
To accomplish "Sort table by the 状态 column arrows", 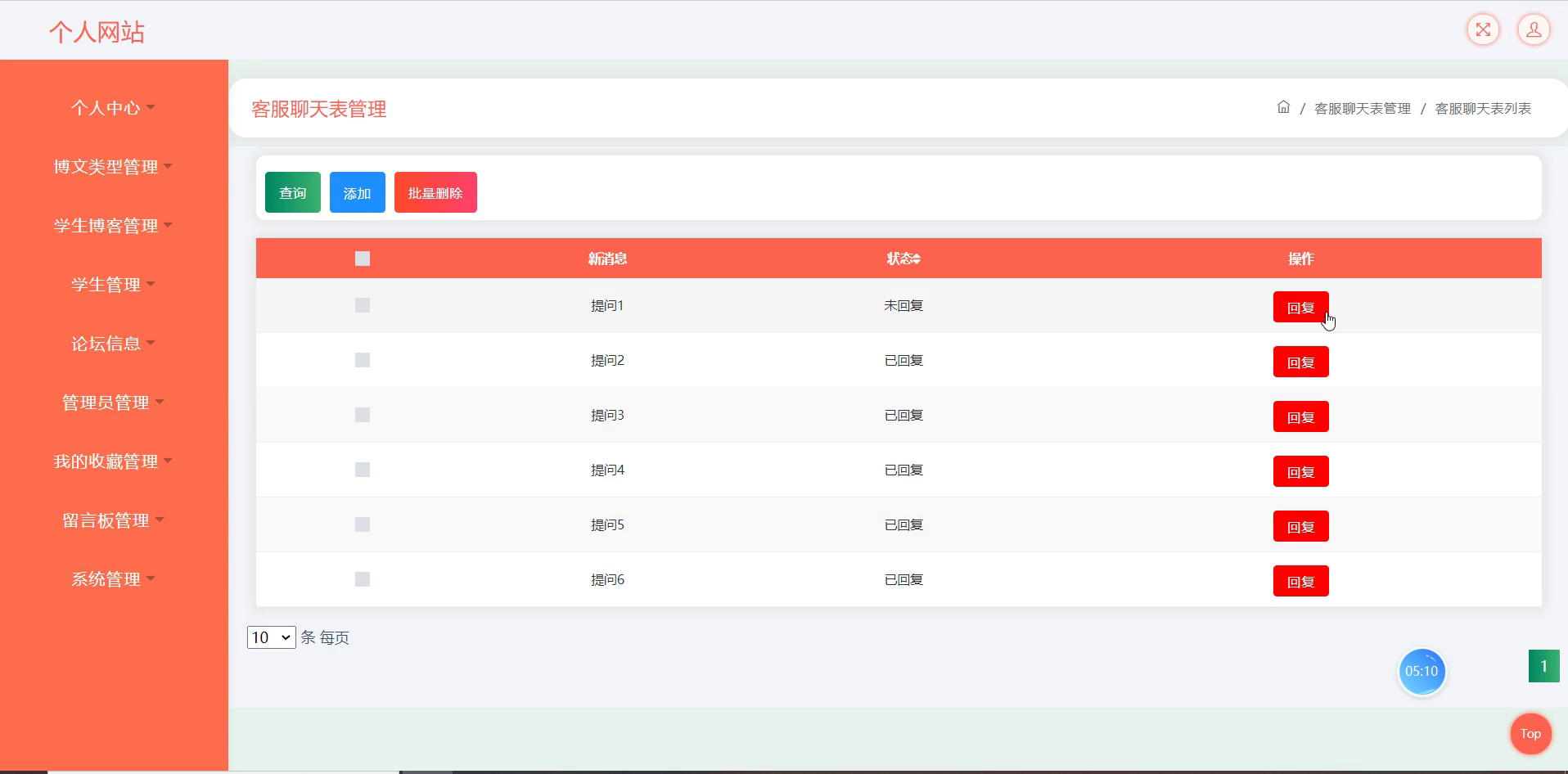I will [916, 259].
